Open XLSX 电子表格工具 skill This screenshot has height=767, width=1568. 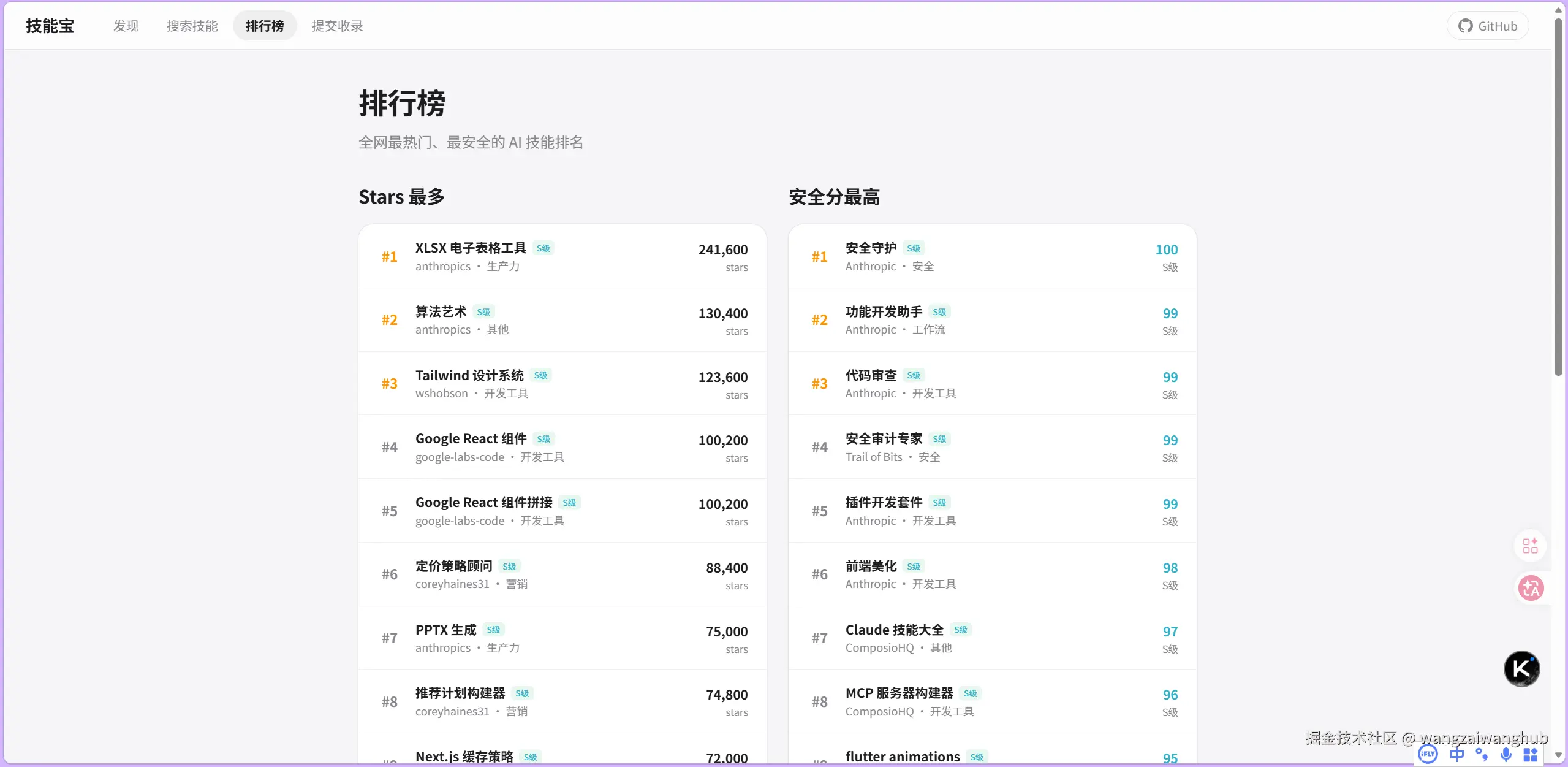point(562,256)
